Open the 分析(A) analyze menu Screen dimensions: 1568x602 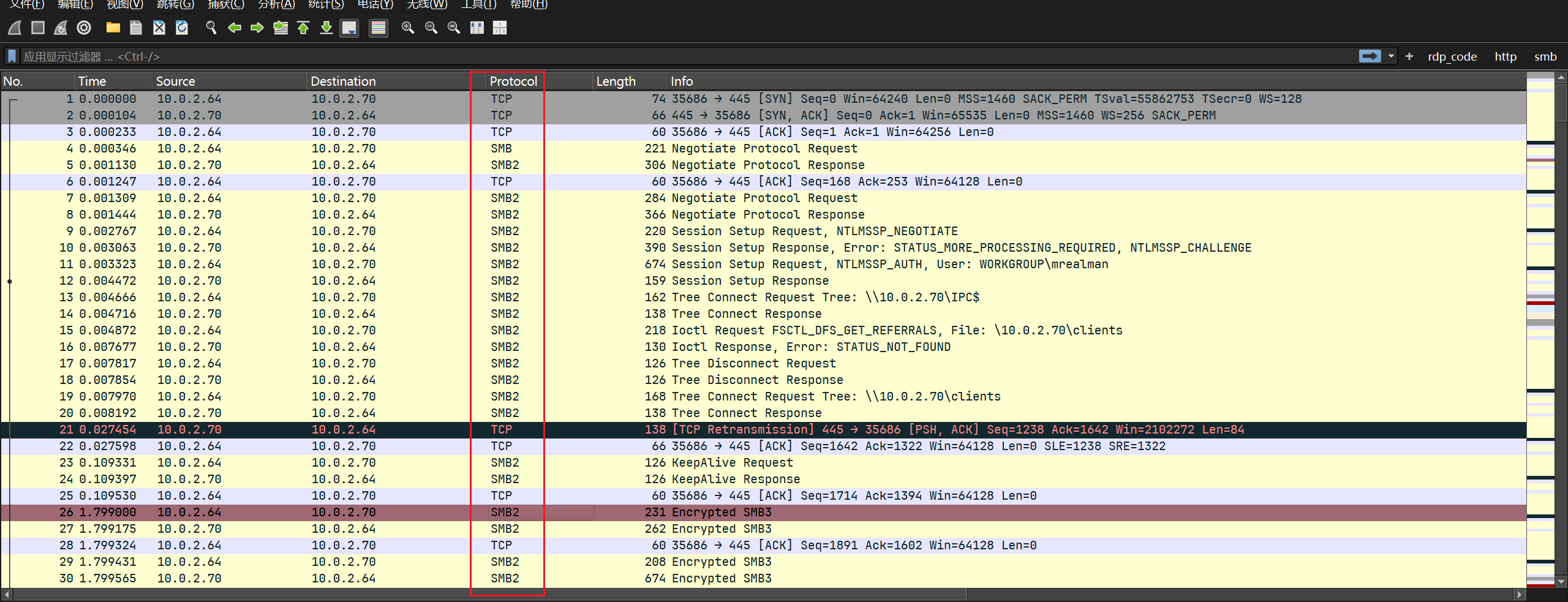(276, 5)
